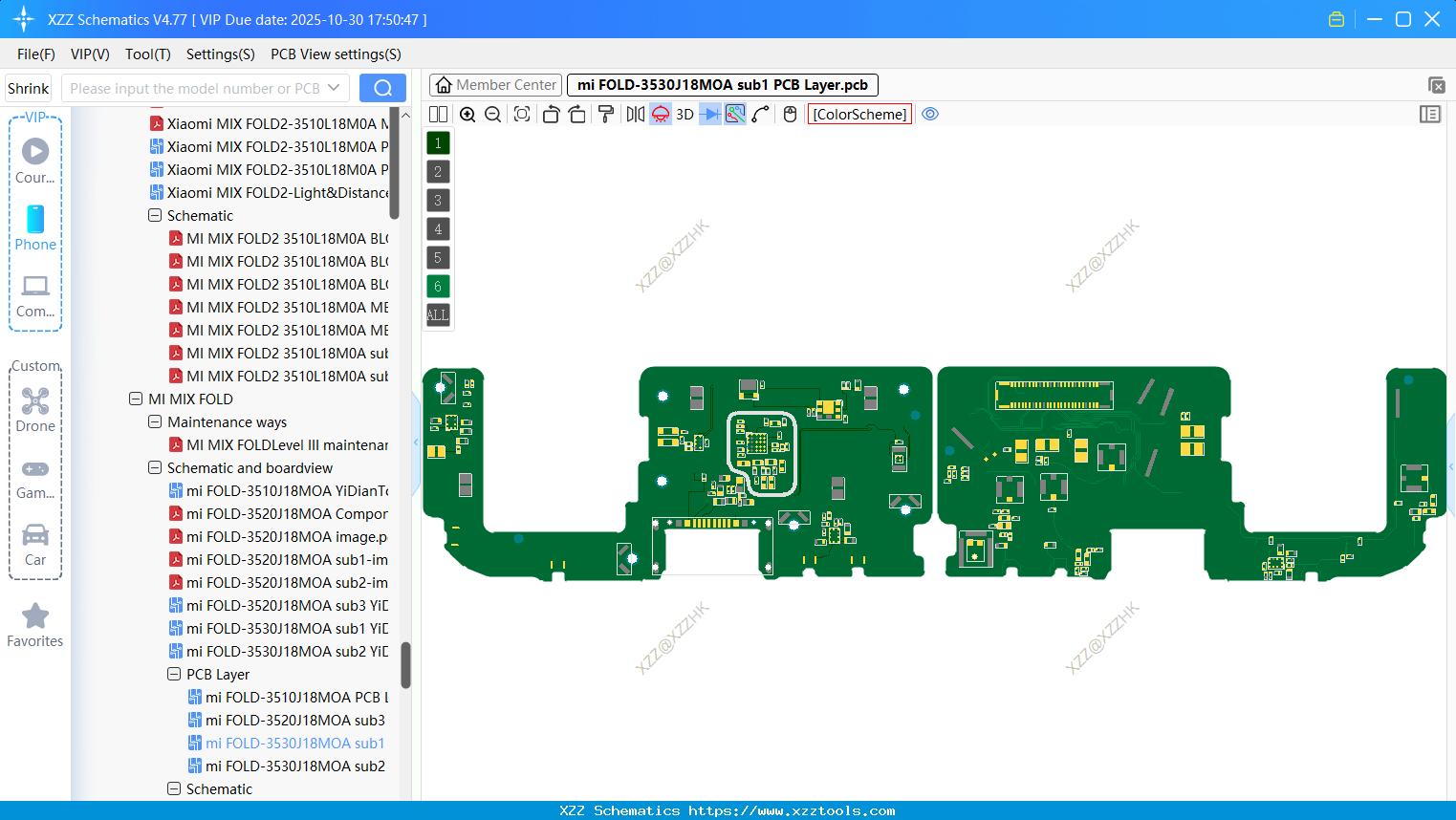Open the Member Center page

click(x=495, y=84)
